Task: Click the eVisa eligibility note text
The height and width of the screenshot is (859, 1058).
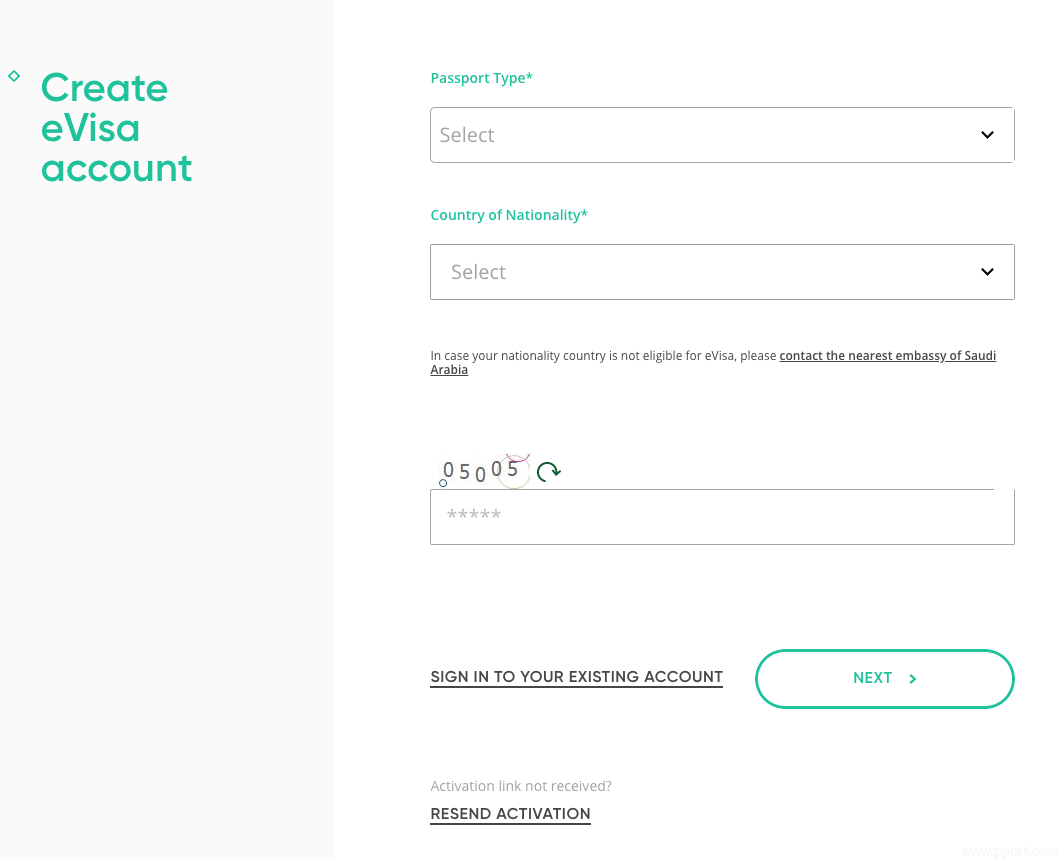Action: (x=603, y=356)
